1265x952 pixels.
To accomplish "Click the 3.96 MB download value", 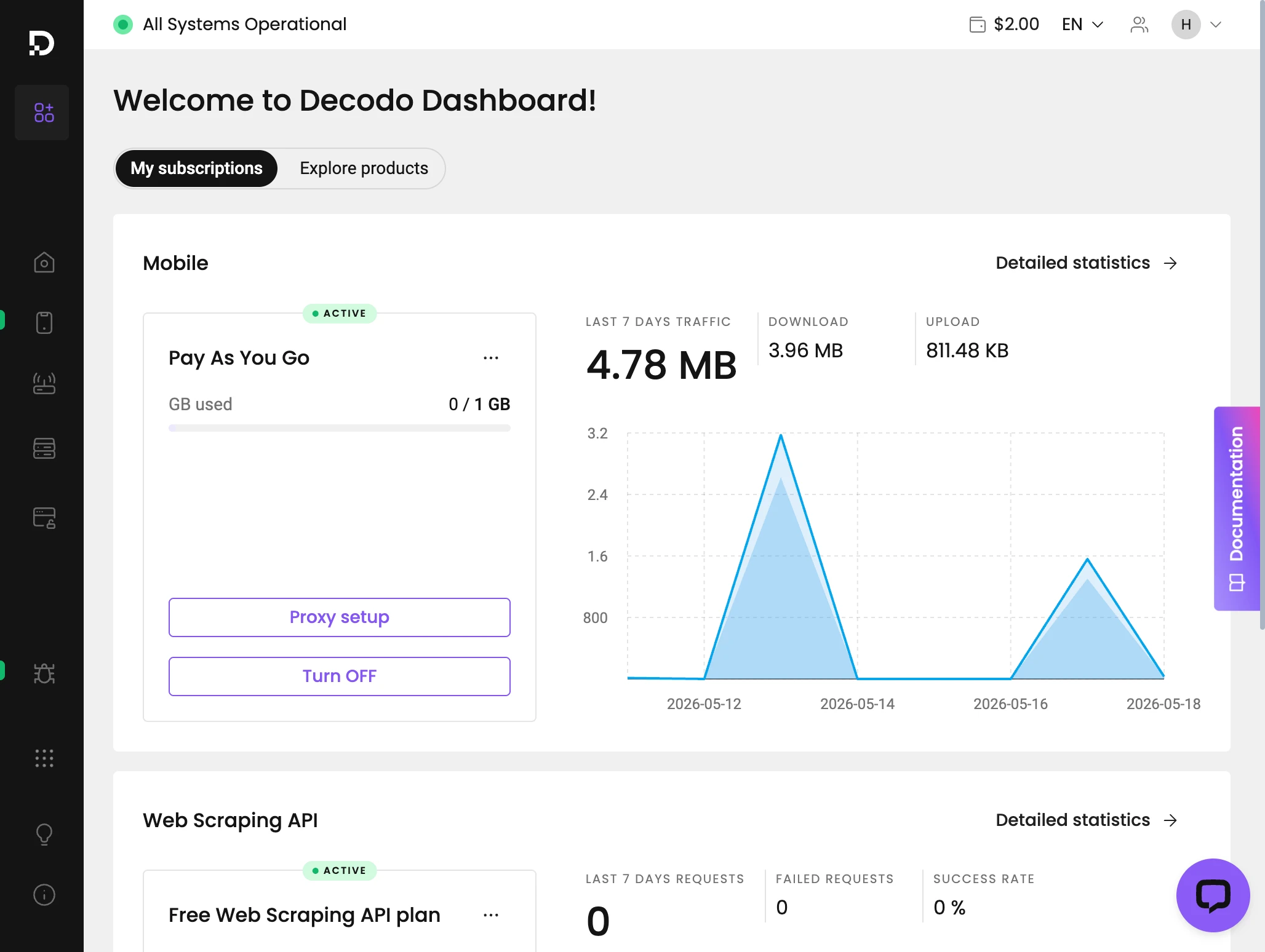I will 805,351.
